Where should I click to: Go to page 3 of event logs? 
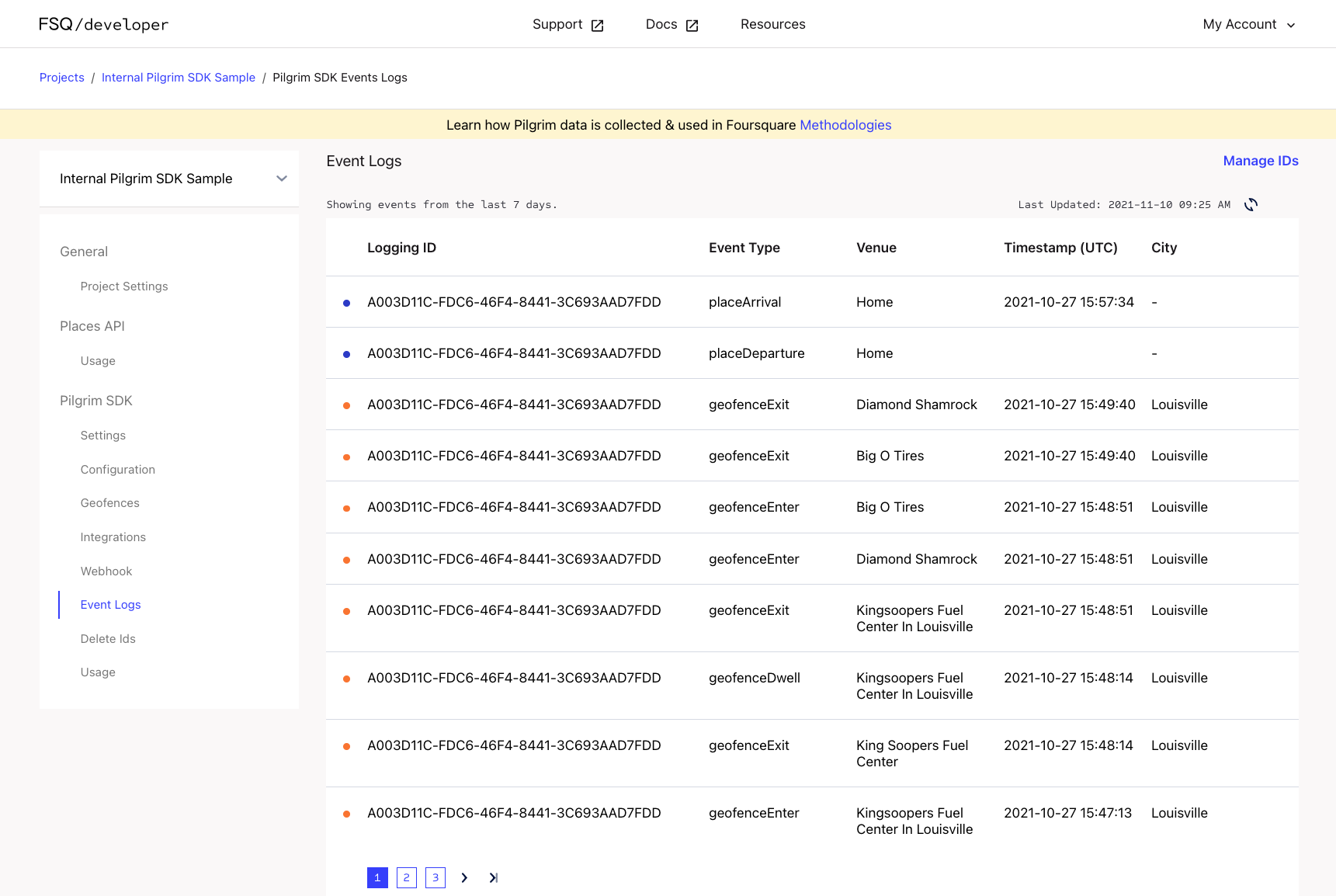[x=436, y=877]
